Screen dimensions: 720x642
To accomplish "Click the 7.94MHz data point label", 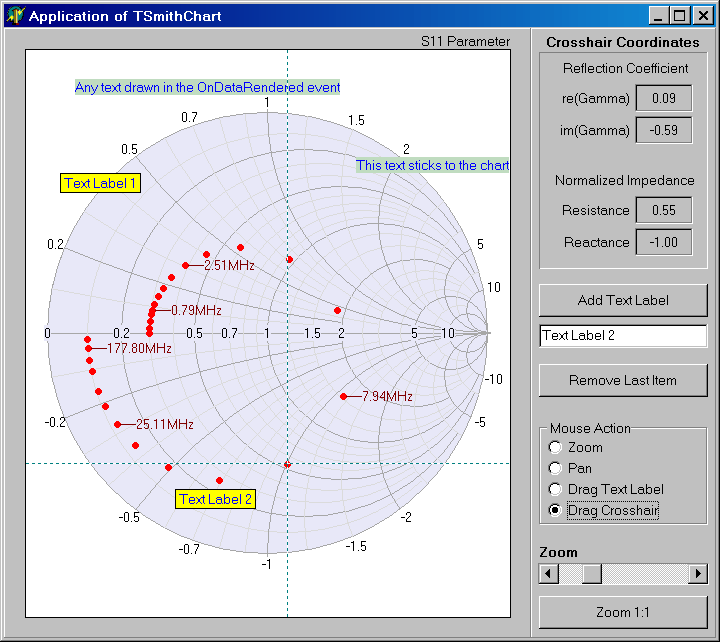I will (x=387, y=396).
